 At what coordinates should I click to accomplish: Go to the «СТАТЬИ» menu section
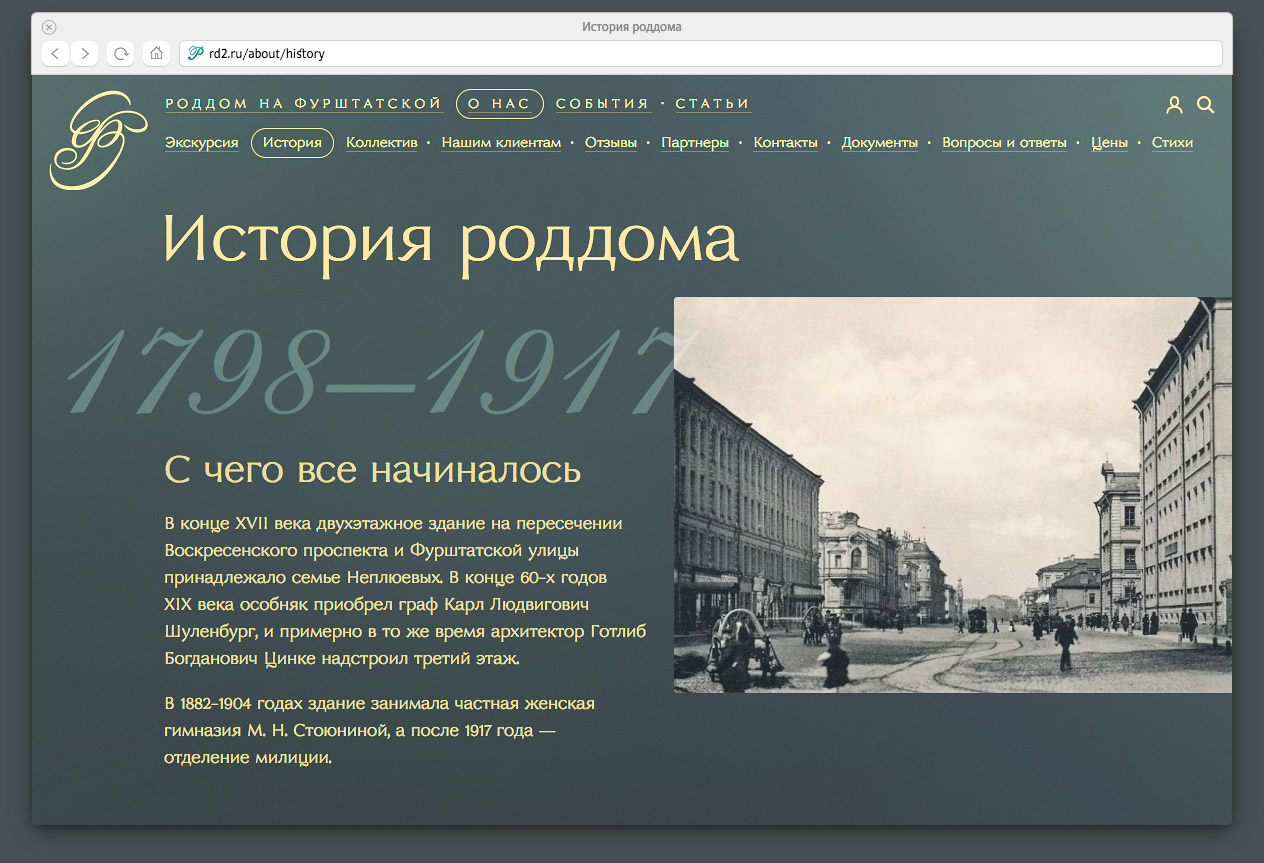[712, 104]
